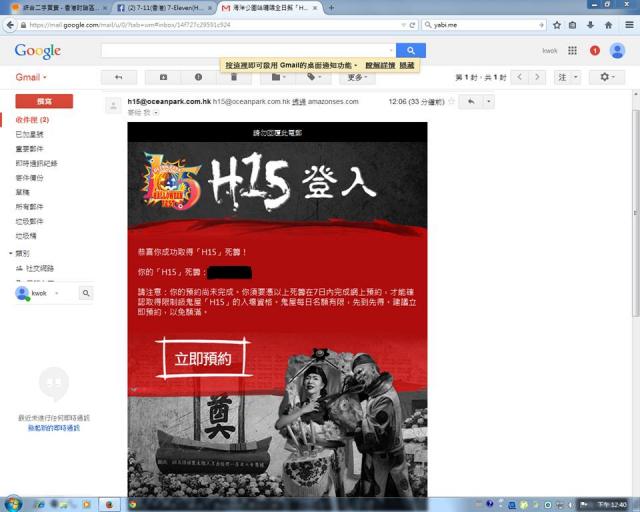Click the browser back arrow button
The width and height of the screenshot is (640, 512).
tap(11, 25)
